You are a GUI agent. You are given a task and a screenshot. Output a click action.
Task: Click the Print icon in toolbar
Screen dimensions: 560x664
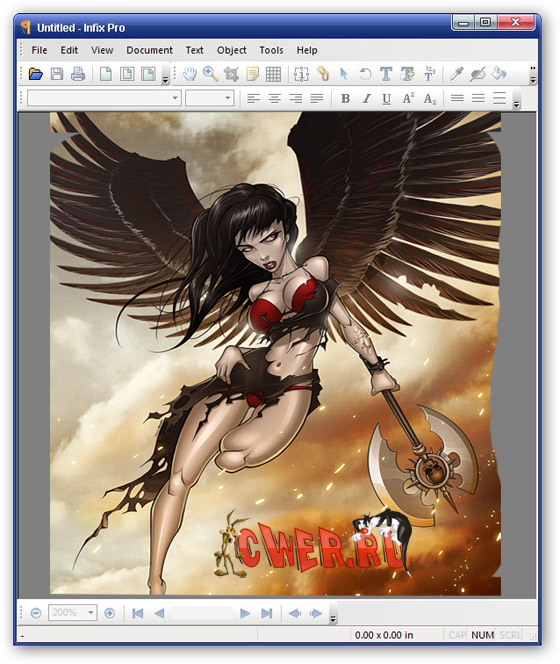tap(78, 74)
